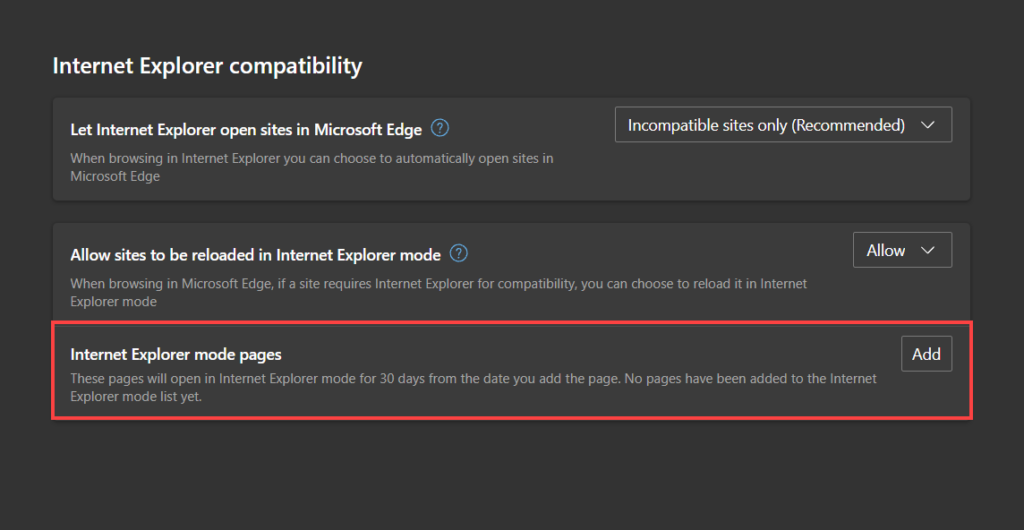Click help icon beside "Allow sites to be reloaded"

(x=459, y=253)
